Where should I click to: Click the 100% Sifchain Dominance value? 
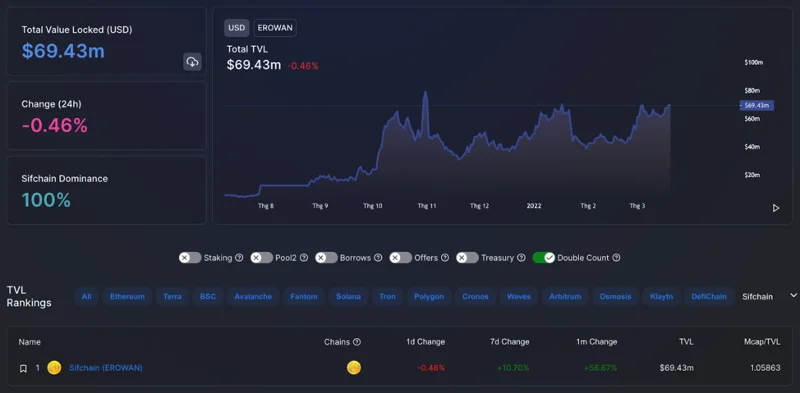pyautogui.click(x=46, y=200)
